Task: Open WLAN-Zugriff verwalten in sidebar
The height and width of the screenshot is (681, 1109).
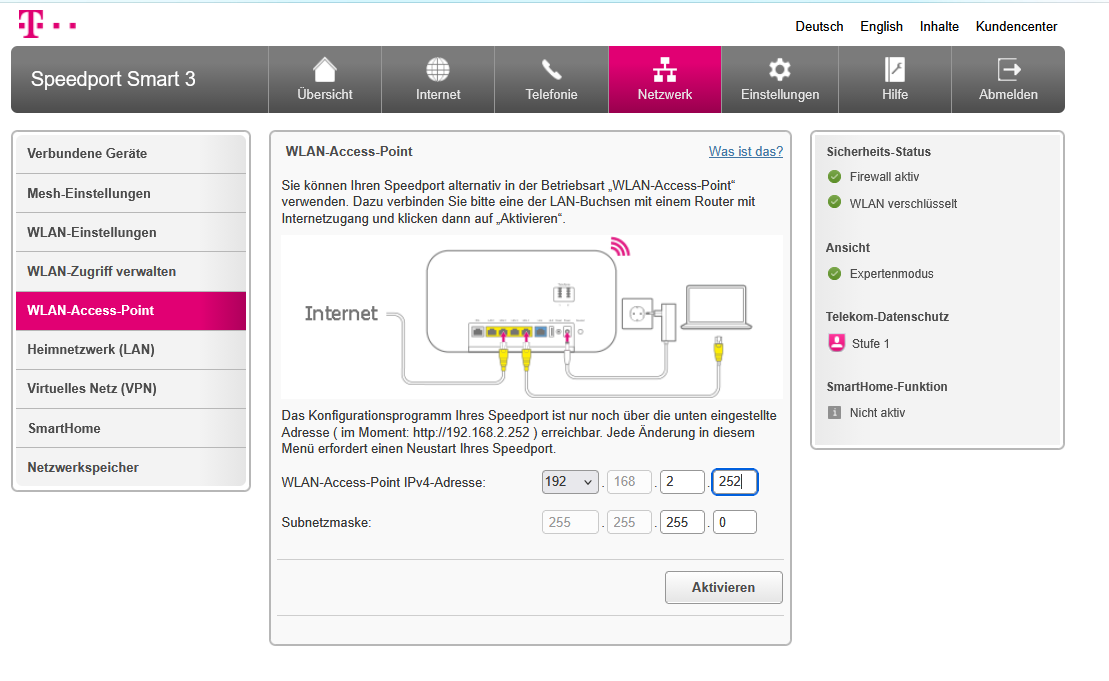Action: (x=131, y=272)
